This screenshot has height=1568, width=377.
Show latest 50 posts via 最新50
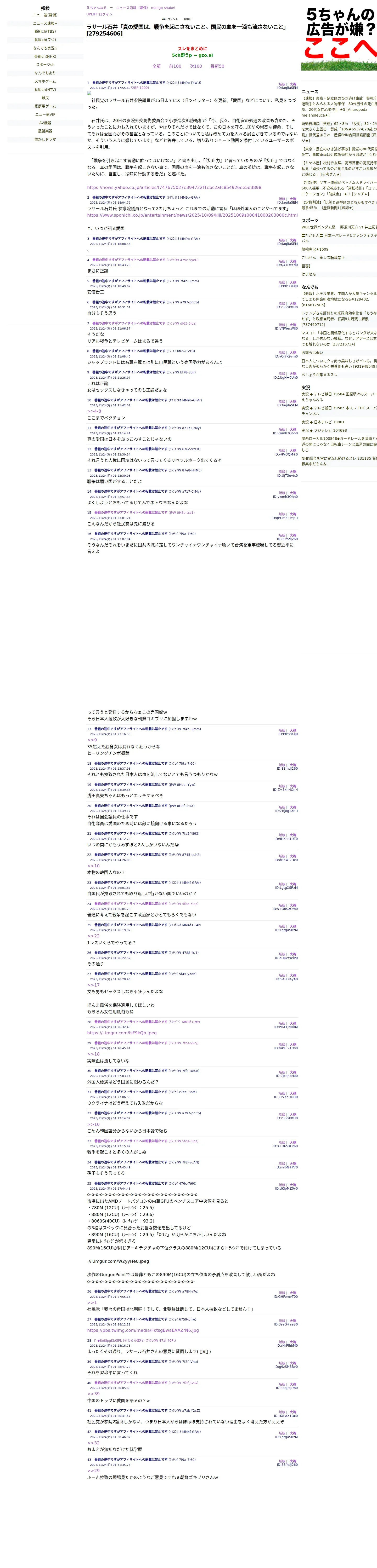[x=217, y=66]
